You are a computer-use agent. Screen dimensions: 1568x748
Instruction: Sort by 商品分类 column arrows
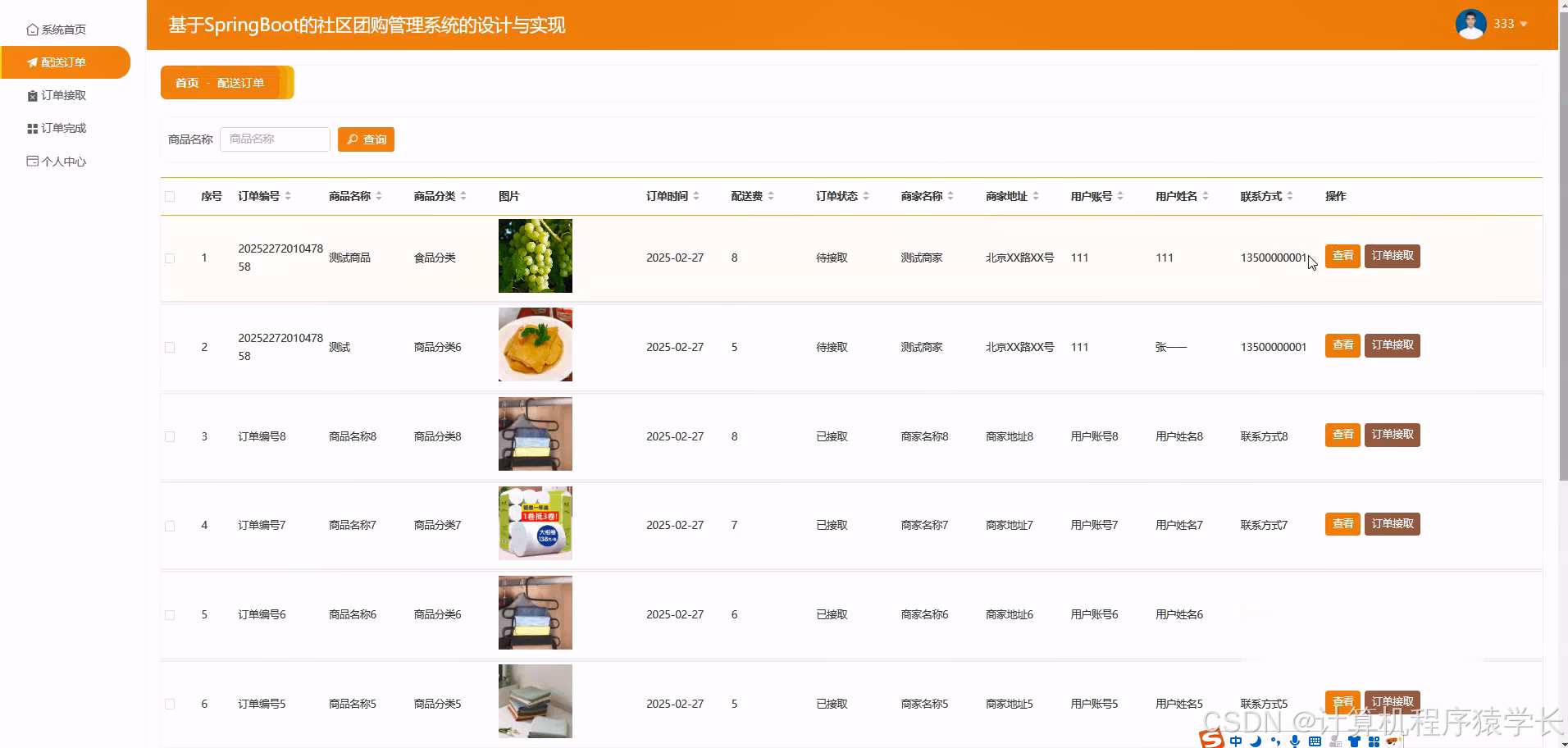(463, 196)
